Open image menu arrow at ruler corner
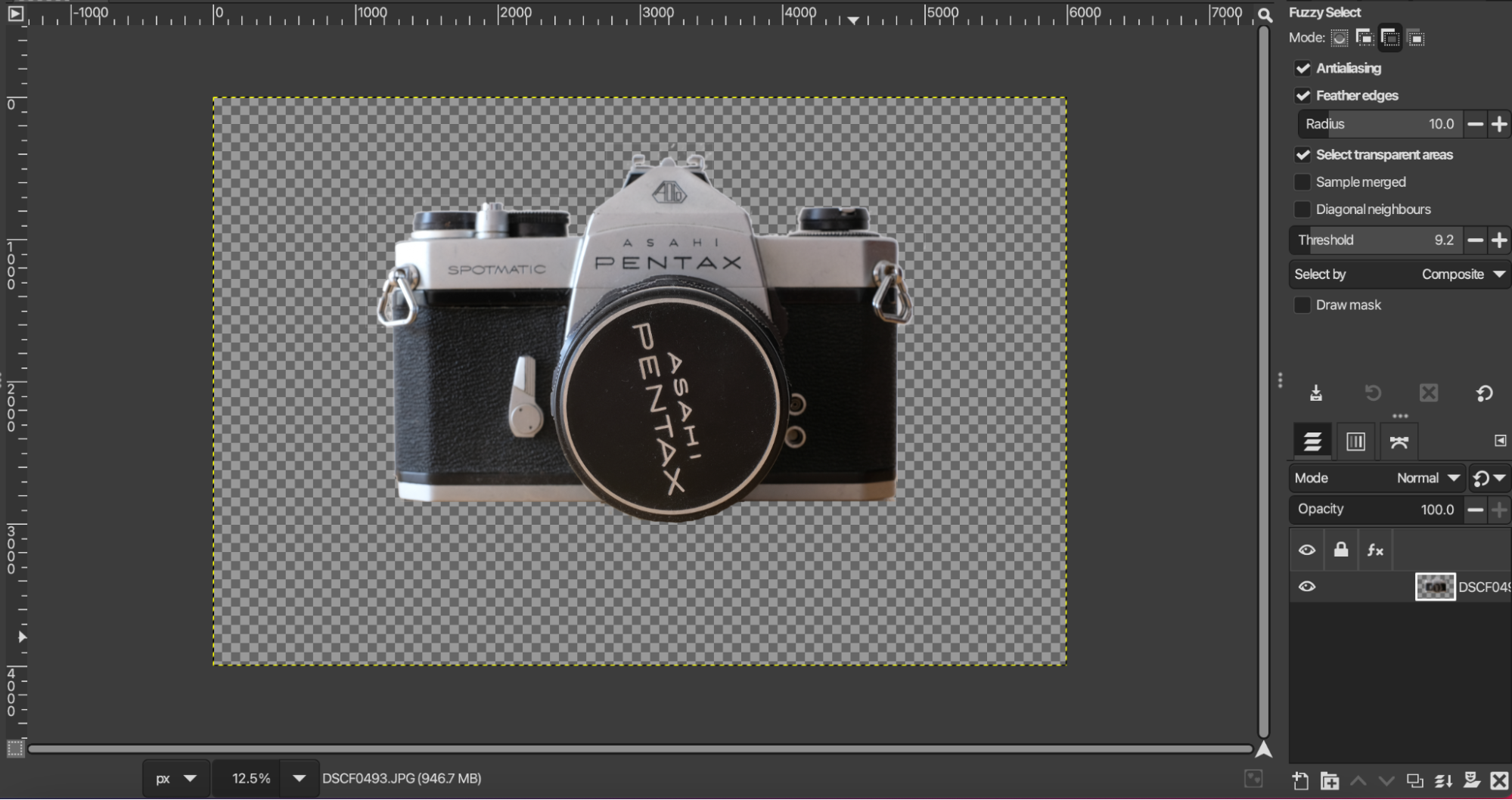Screen dimensions: 1512x800 [15, 13]
